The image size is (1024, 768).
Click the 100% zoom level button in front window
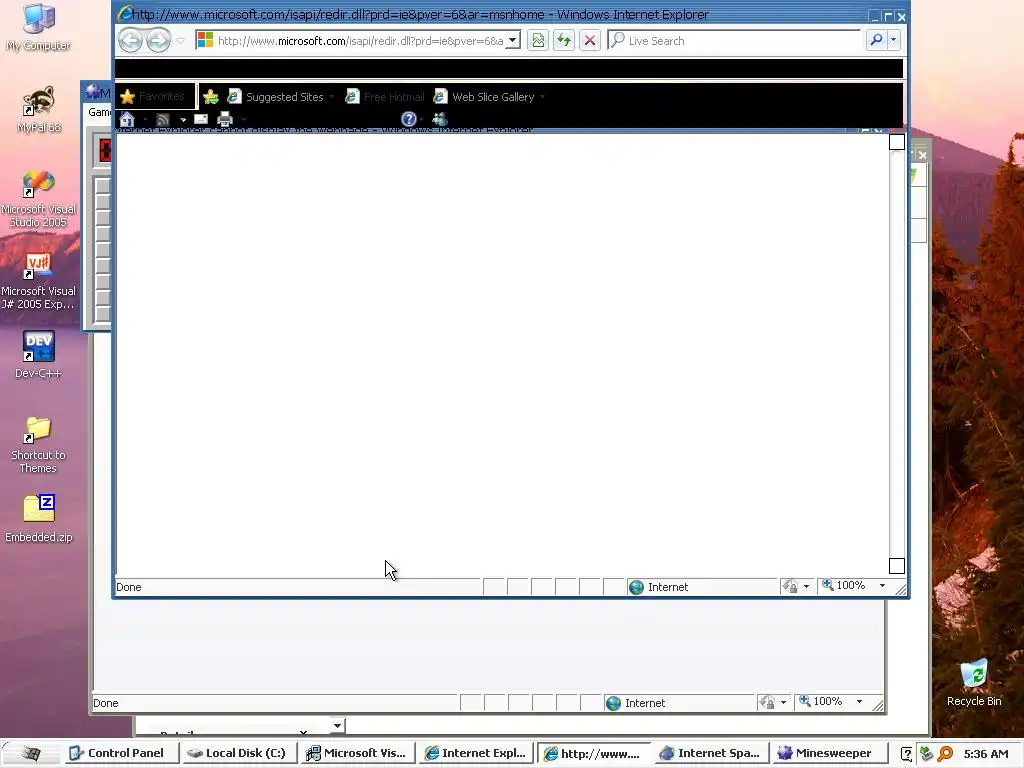844,586
